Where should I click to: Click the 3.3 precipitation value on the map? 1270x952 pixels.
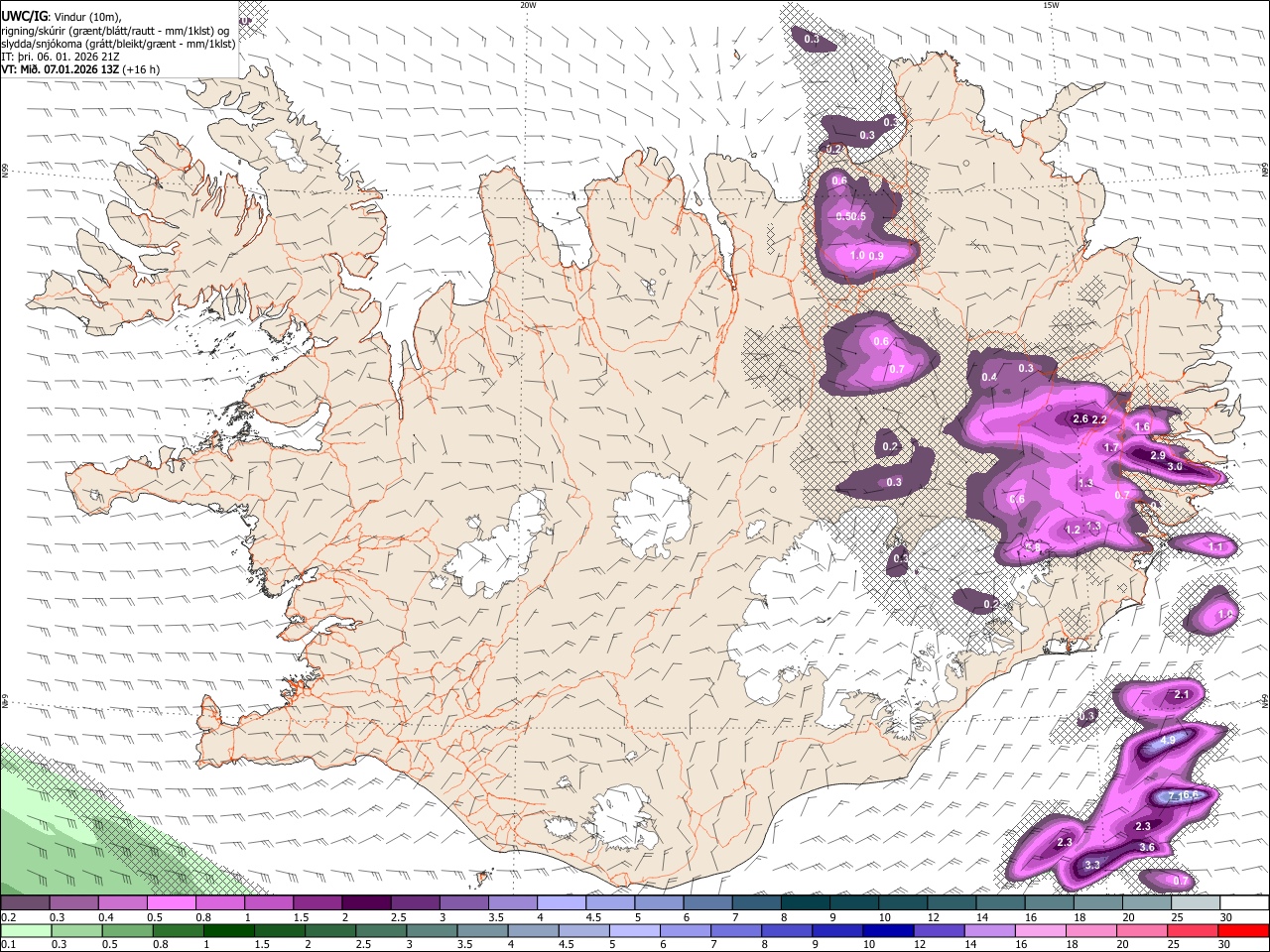[x=1092, y=865]
